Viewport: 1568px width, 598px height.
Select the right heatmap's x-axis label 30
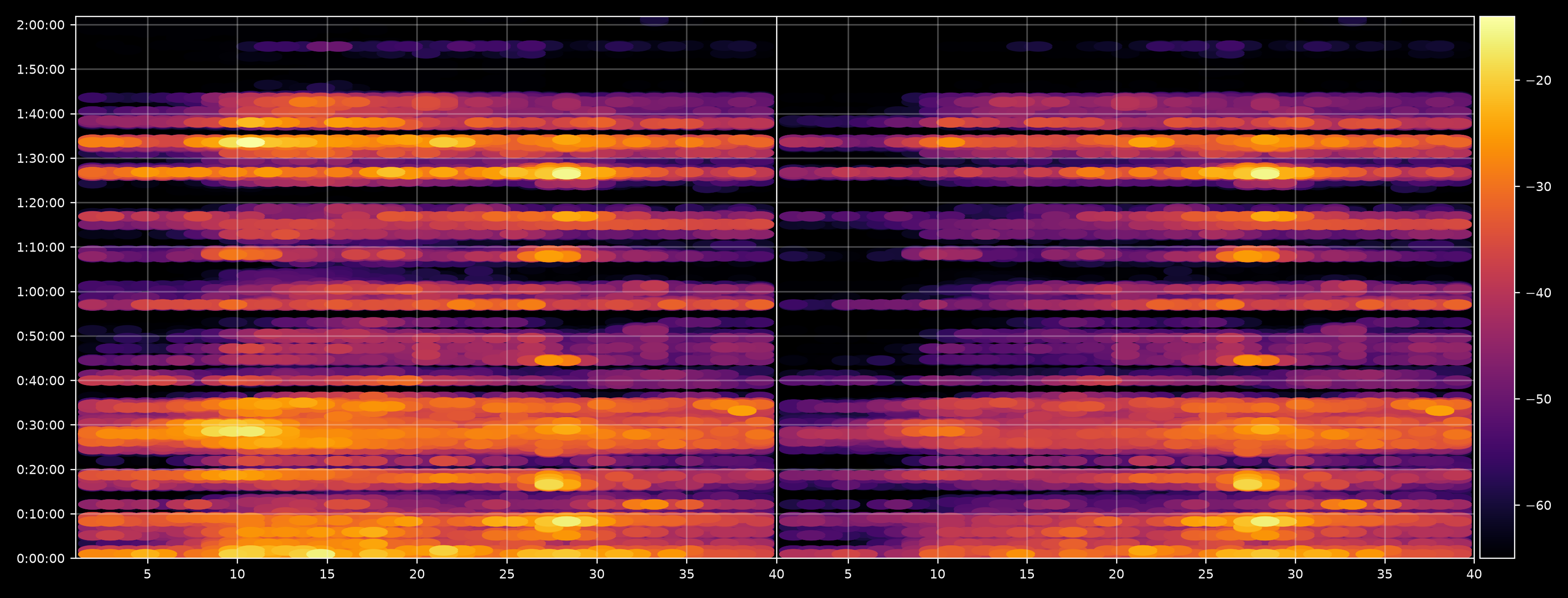pos(1295,574)
